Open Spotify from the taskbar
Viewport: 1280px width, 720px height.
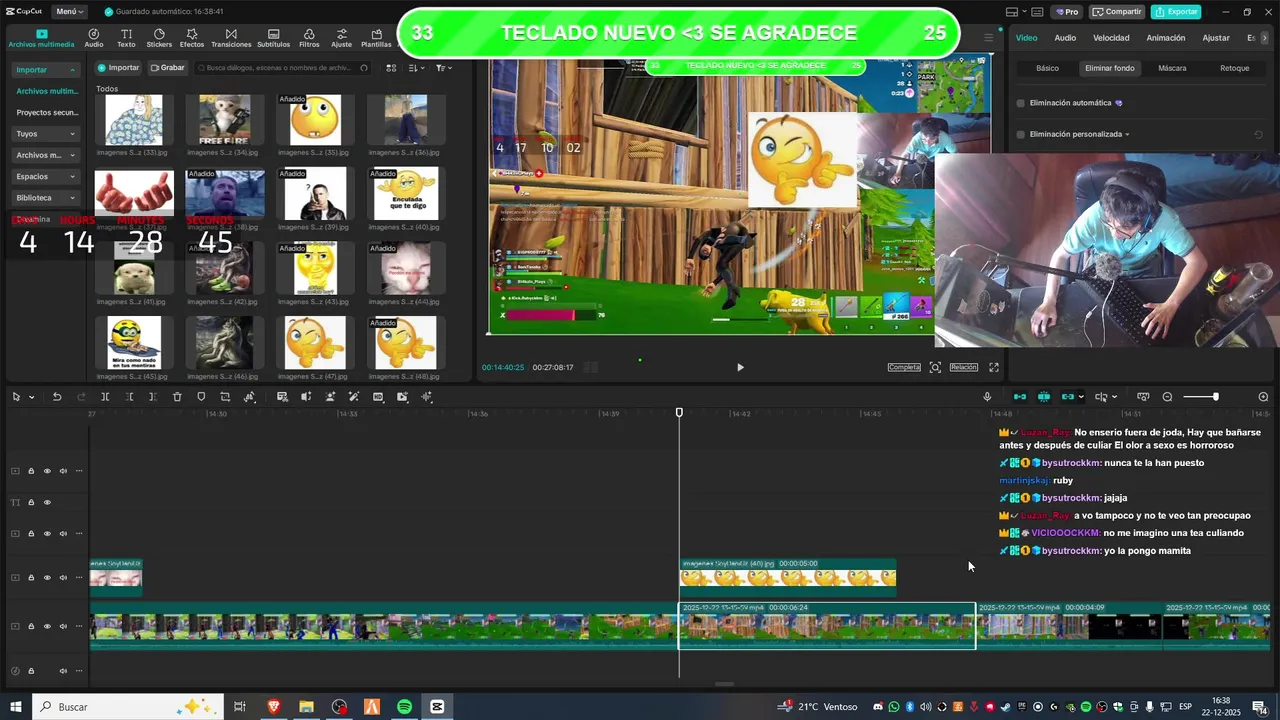pos(404,707)
